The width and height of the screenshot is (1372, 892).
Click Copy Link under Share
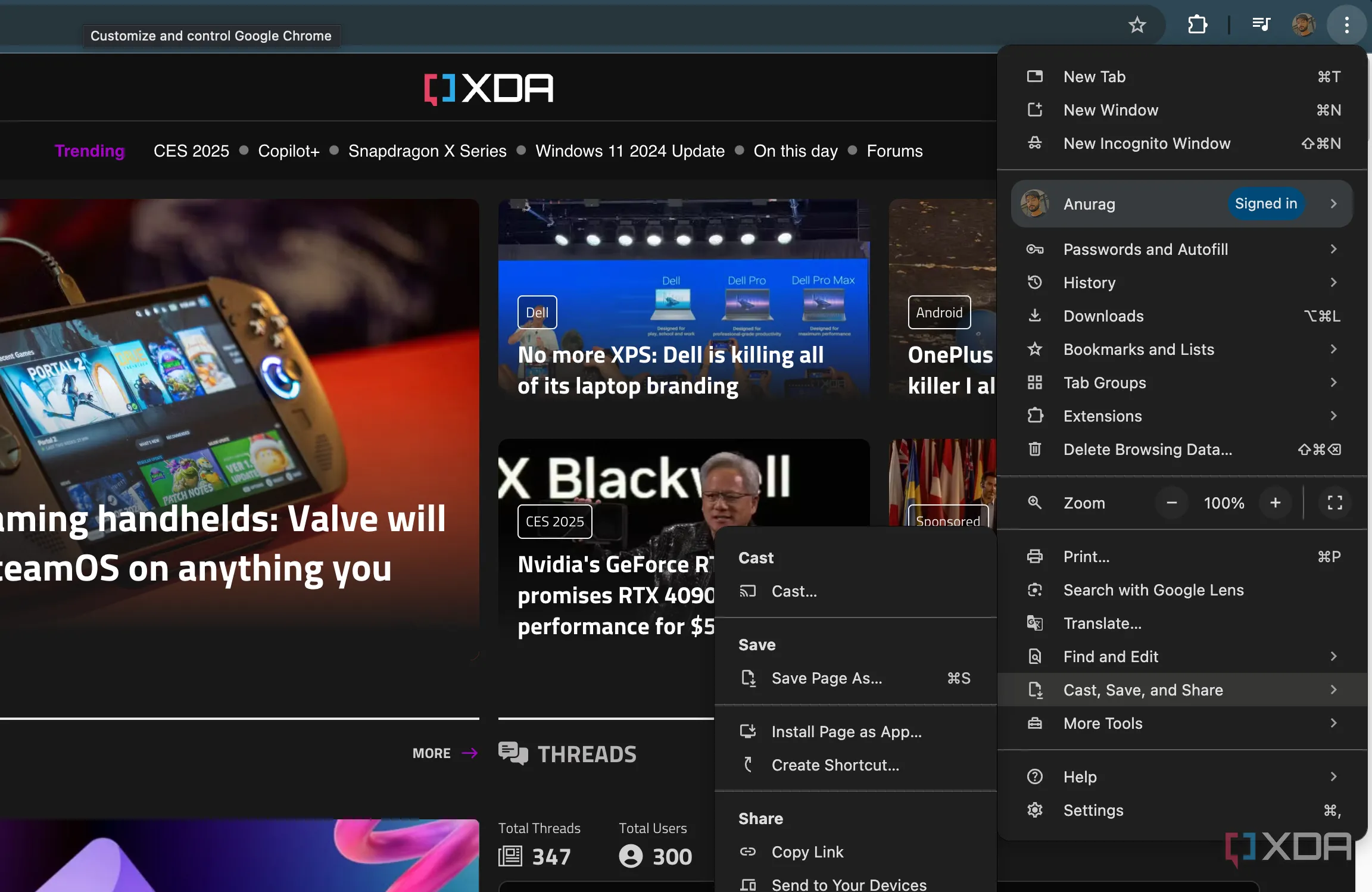tap(807, 852)
